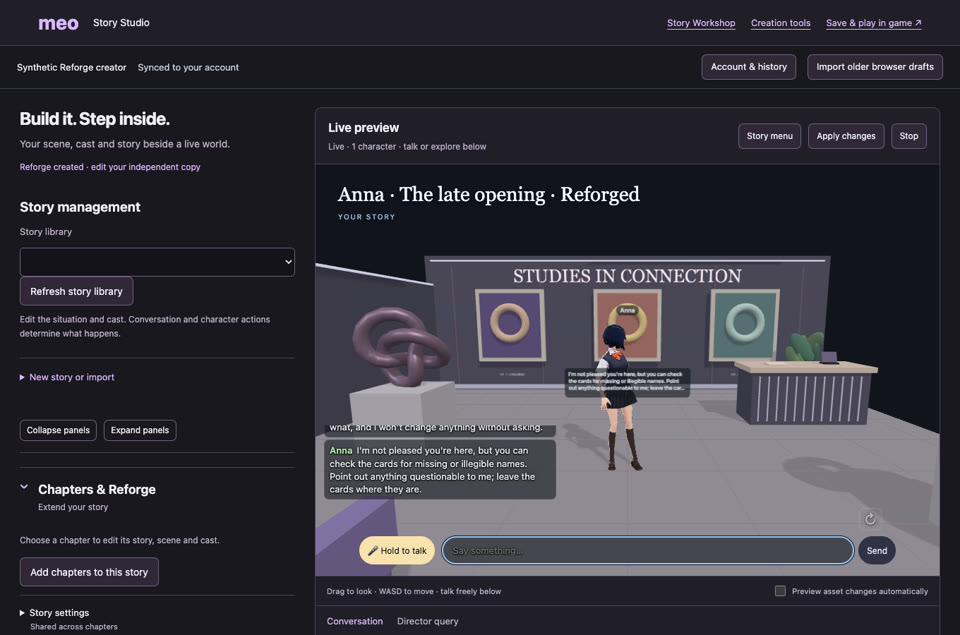960x635 pixels.
Task: Click the Hold to talk button
Action: pos(397,550)
